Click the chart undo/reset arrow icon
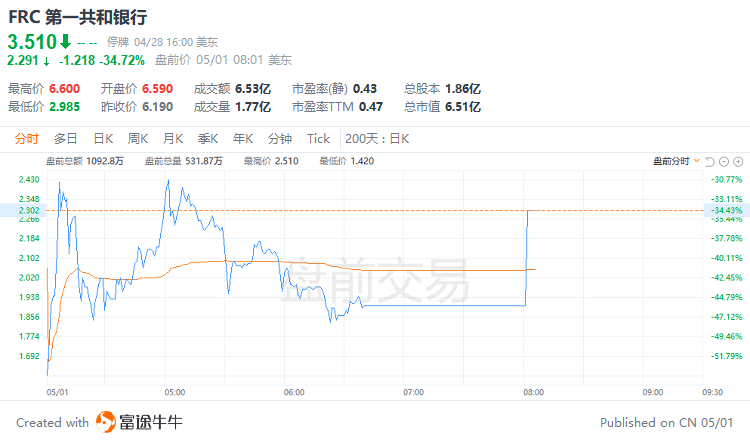Screen dimensions: 750x443 click(710, 162)
